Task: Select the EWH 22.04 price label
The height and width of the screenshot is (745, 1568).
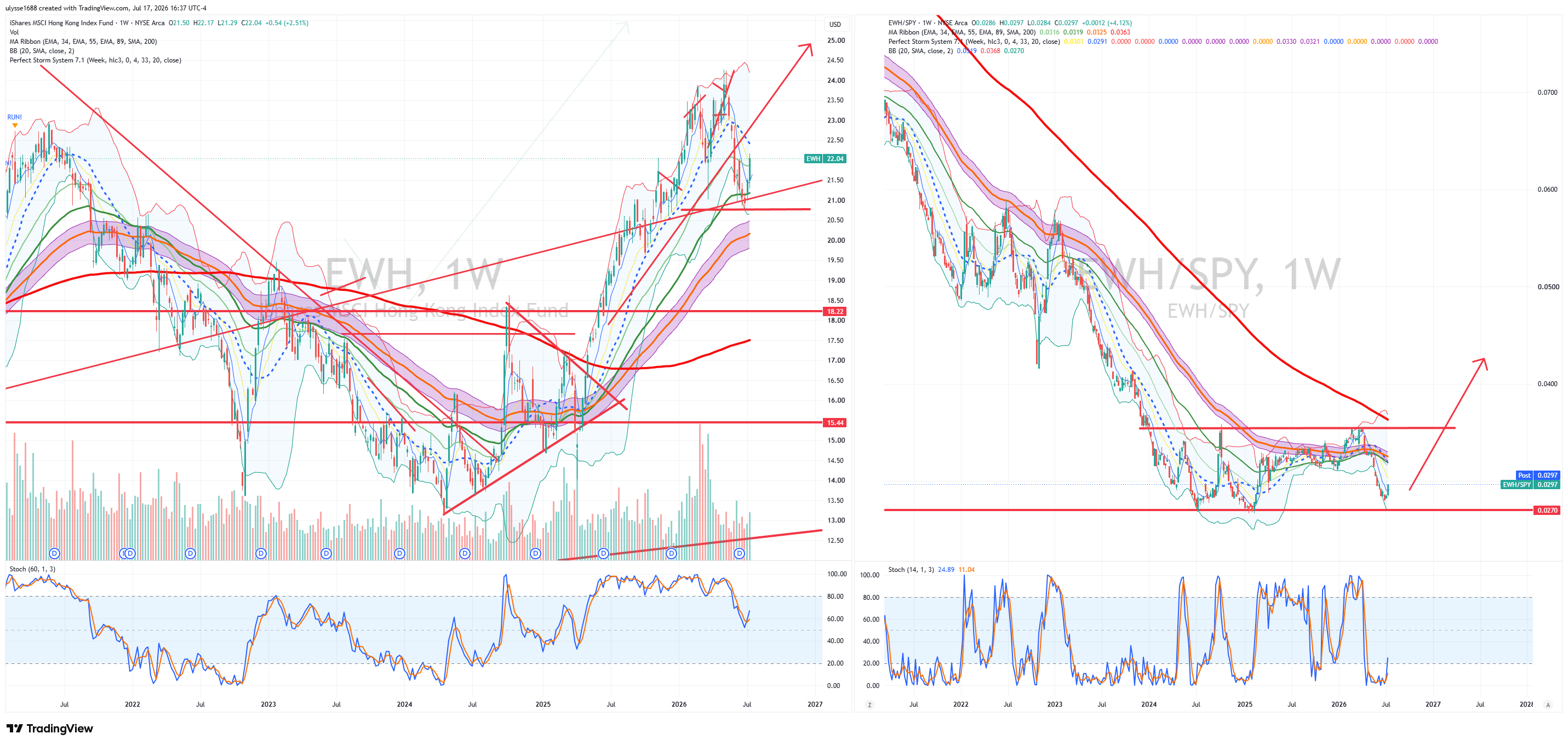Action: point(825,159)
